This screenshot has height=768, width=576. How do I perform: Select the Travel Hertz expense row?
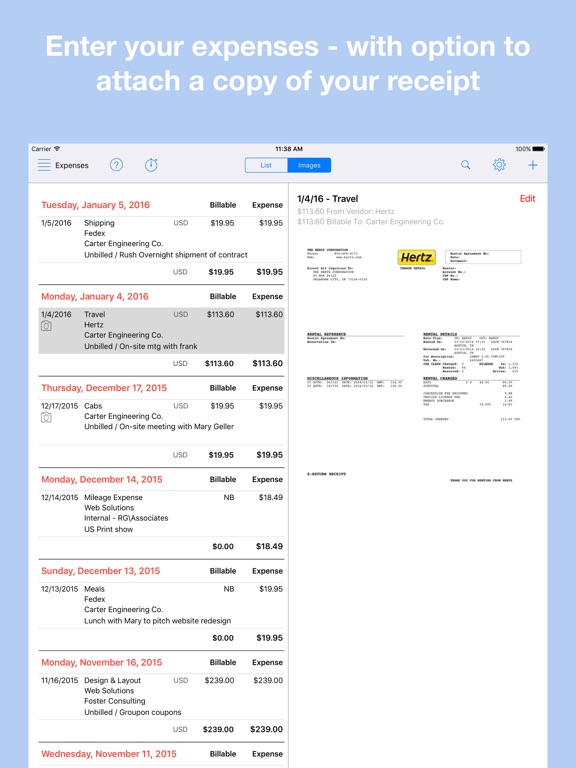click(x=162, y=331)
